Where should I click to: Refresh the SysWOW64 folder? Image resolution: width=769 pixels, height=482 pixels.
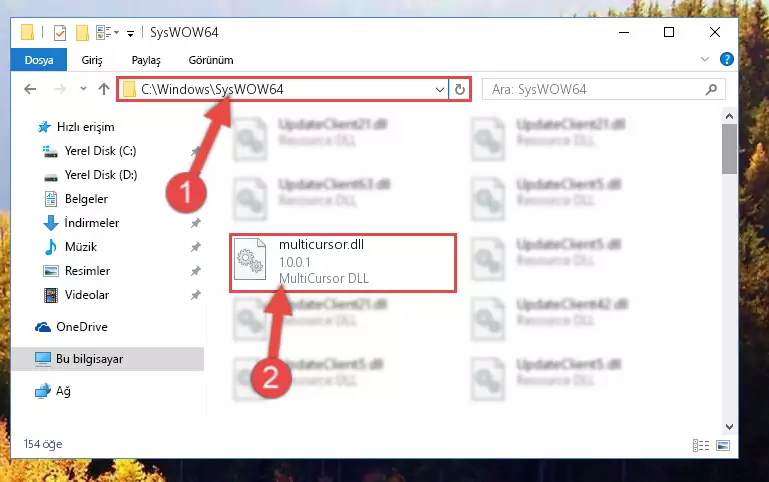pos(460,89)
